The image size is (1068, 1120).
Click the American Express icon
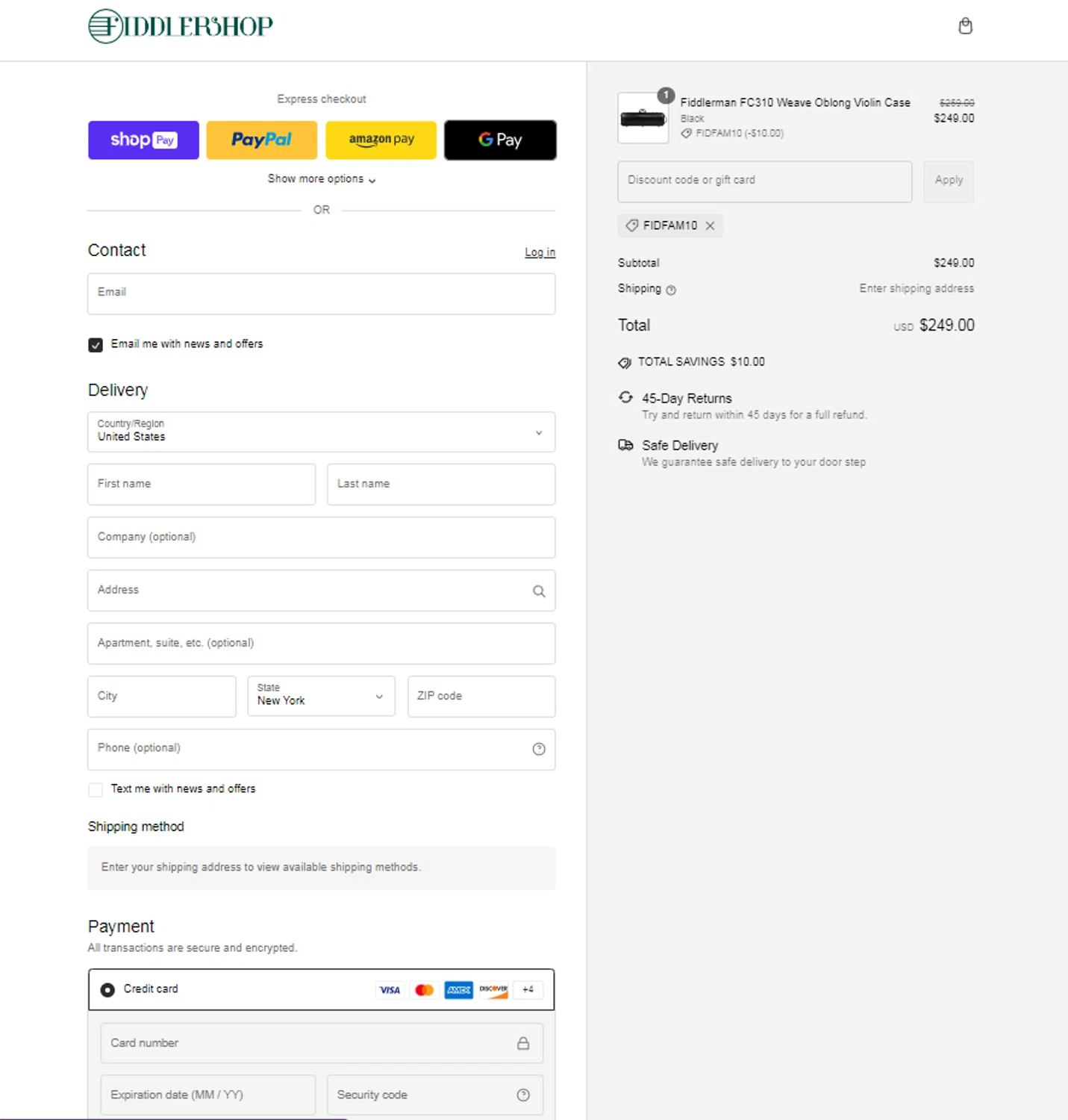pyautogui.click(x=458, y=990)
